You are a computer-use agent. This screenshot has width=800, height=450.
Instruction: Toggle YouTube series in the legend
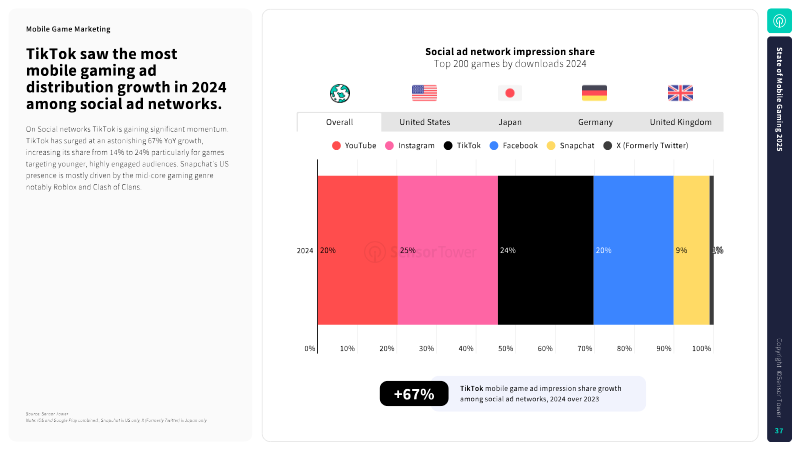(x=354, y=145)
